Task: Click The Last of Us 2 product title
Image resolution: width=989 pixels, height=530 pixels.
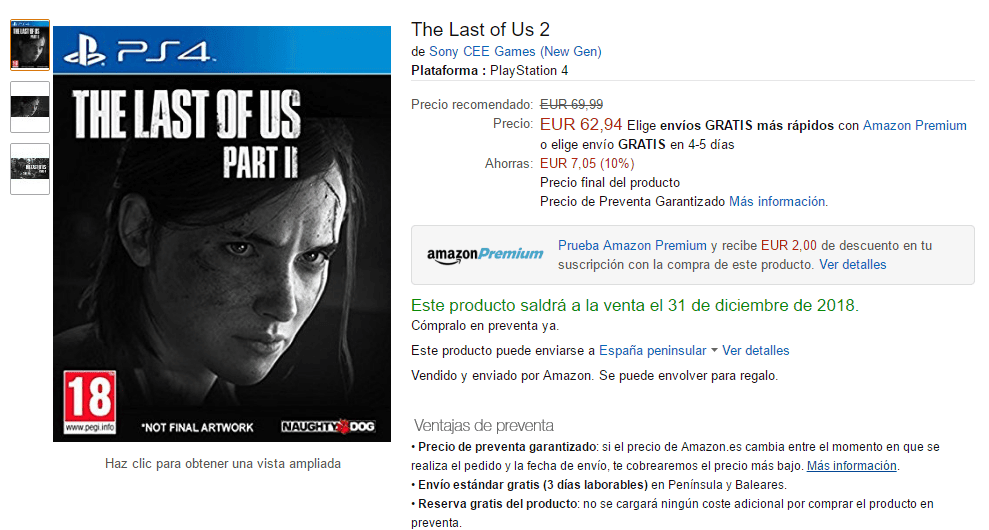Action: (x=481, y=29)
